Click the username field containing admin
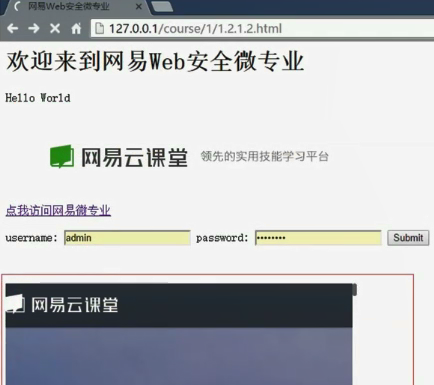Screen dimensions: 434x385 tap(127, 238)
